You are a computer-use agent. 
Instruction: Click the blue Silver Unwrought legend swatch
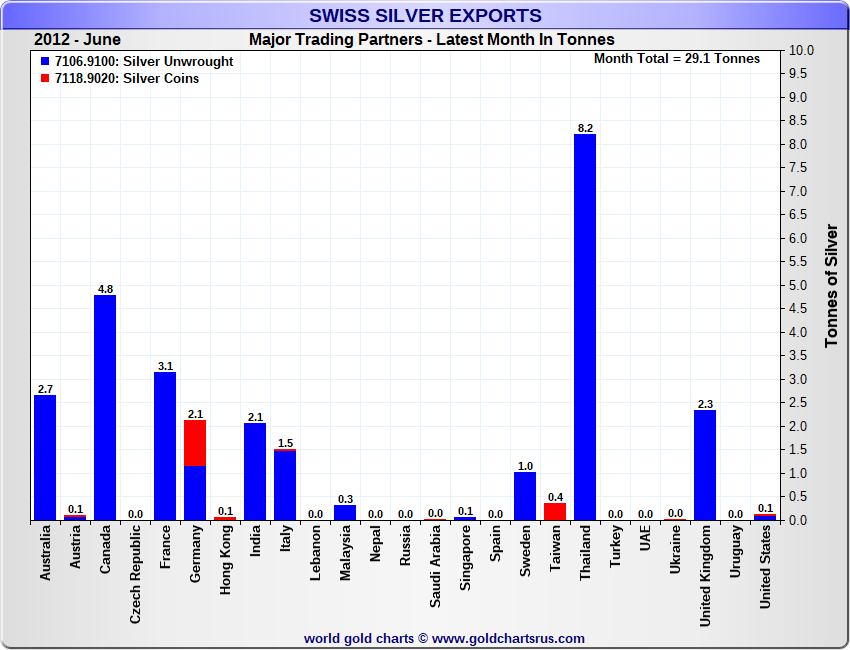point(45,61)
